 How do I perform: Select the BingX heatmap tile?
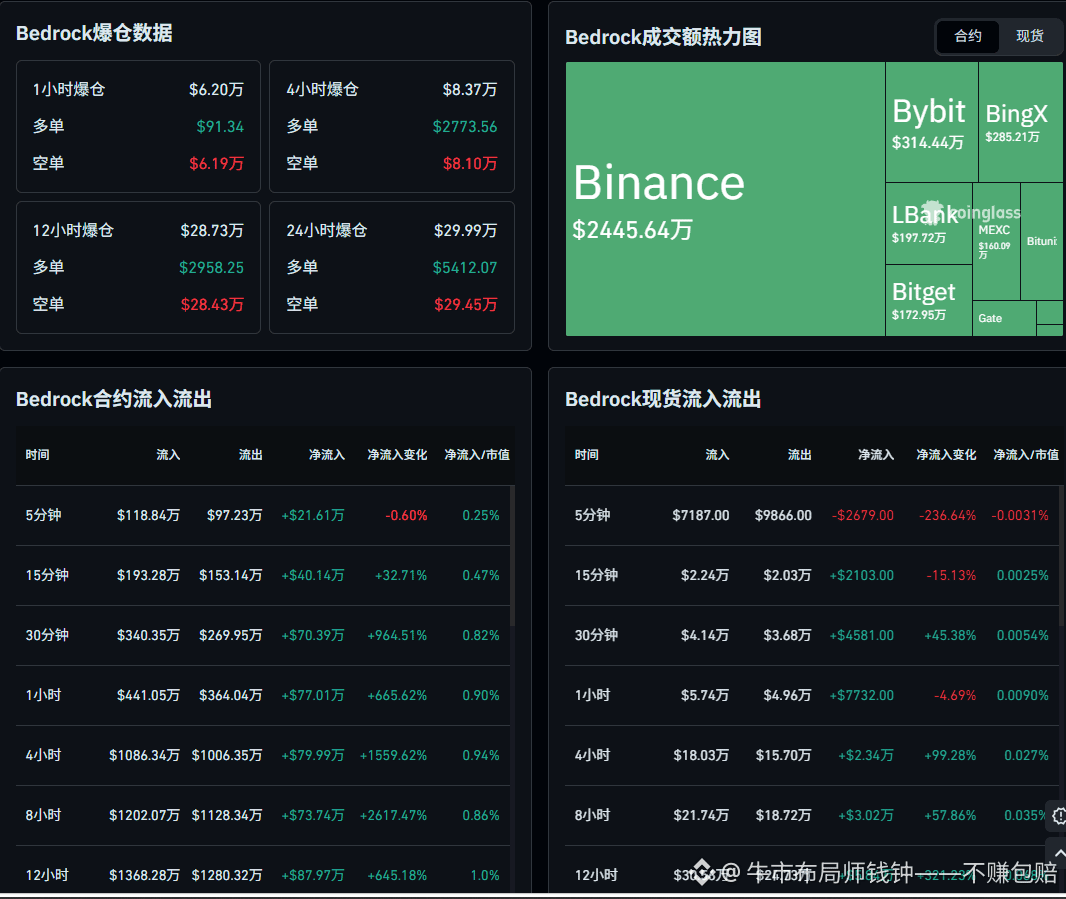click(1020, 122)
